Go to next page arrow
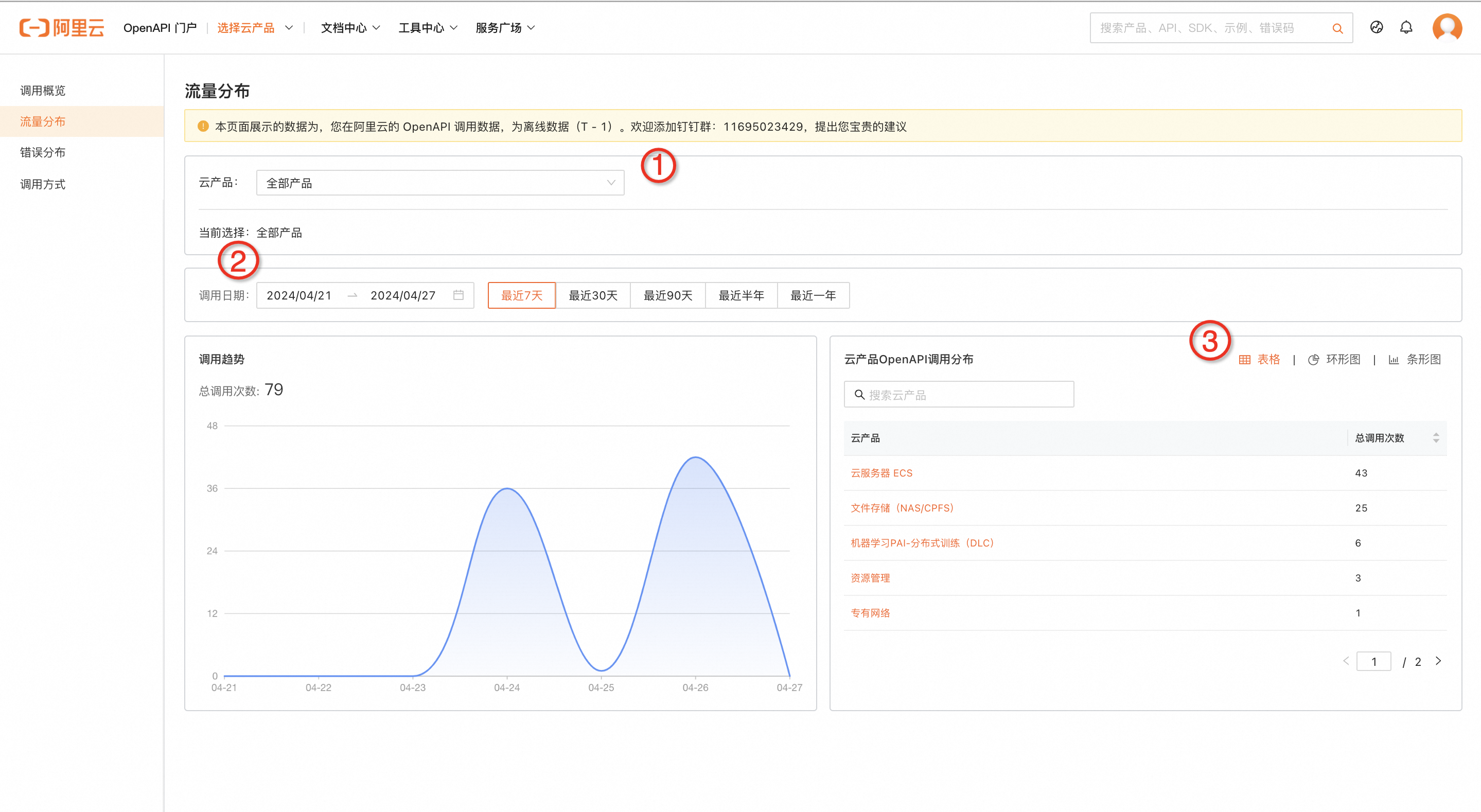1481x812 pixels. [1438, 661]
